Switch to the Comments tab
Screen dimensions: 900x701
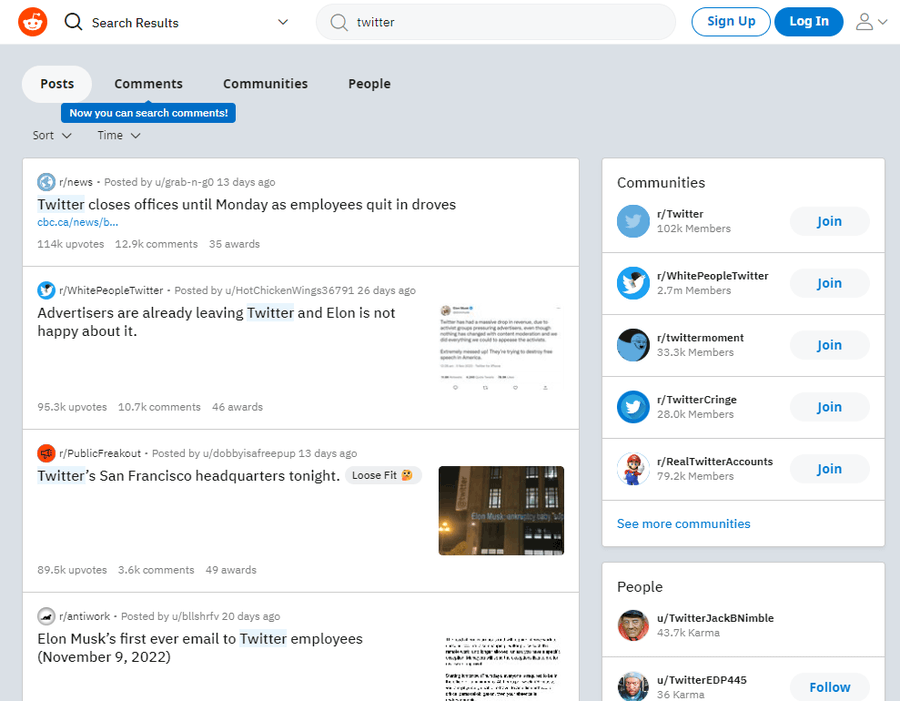[148, 84]
